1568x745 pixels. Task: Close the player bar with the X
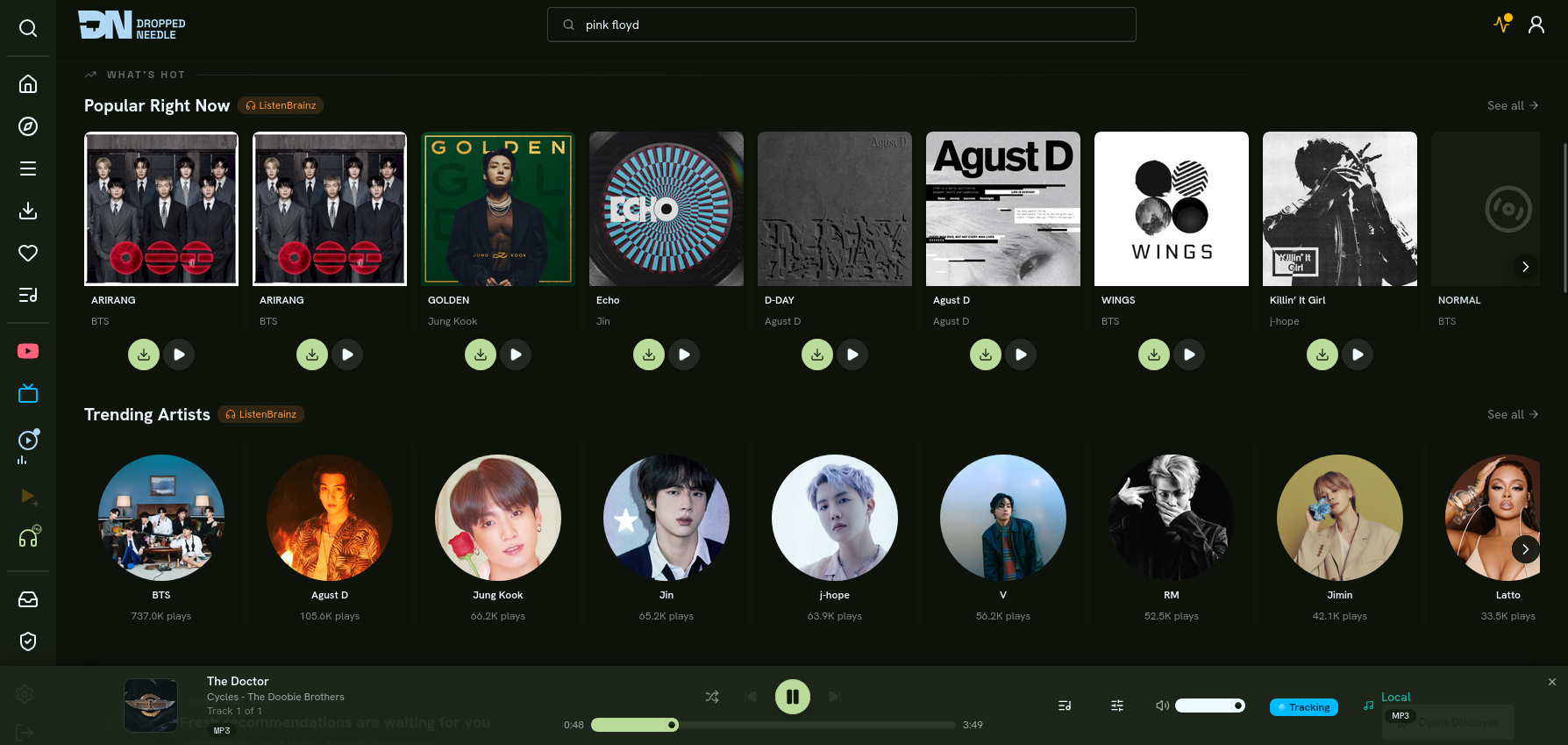(1552, 682)
